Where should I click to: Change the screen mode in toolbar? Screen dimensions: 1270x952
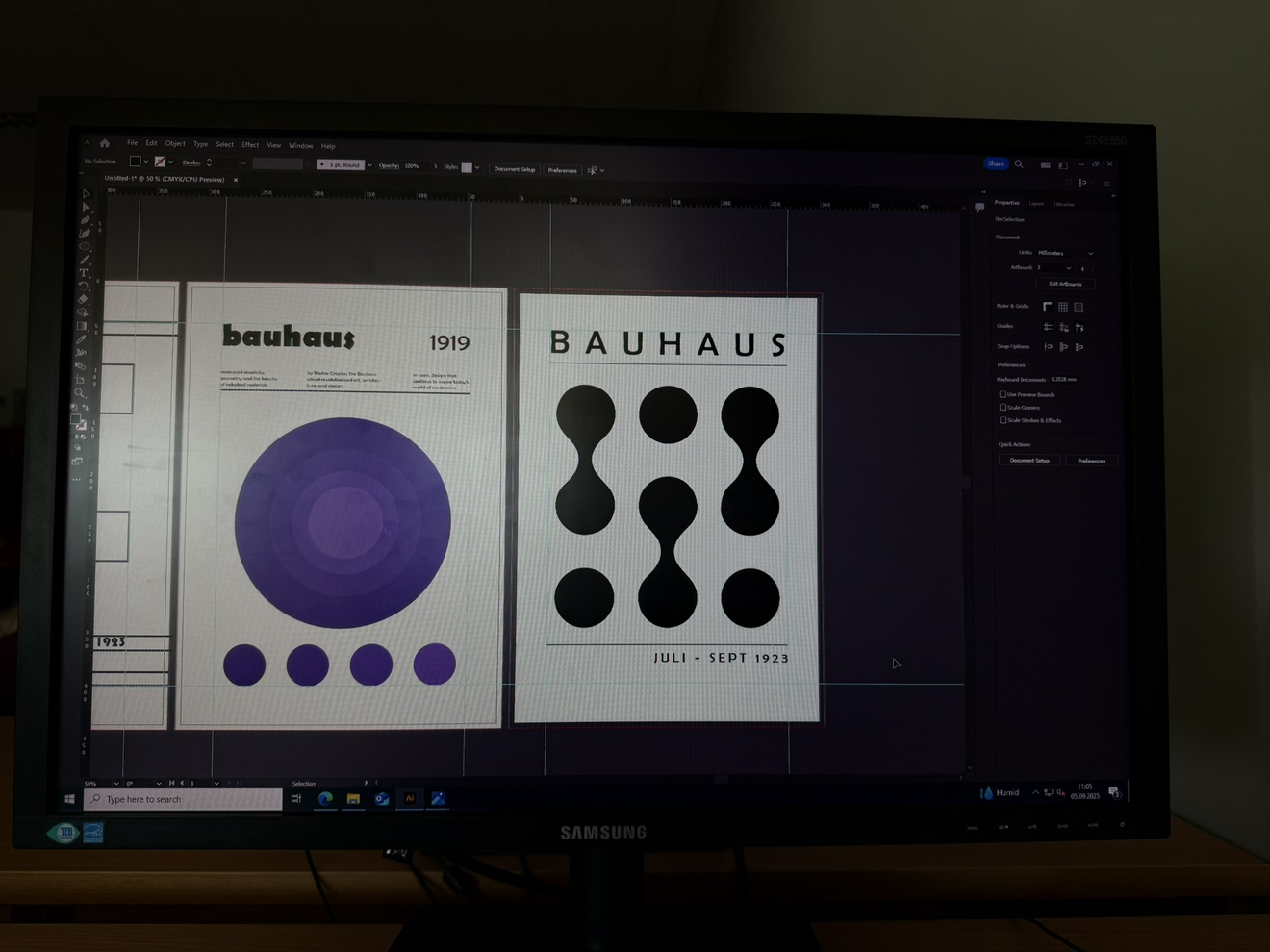click(x=77, y=462)
